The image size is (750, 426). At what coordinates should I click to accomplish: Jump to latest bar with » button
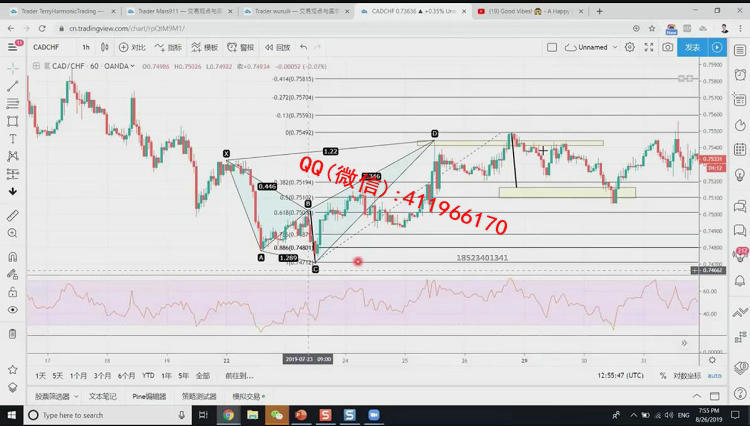684,343
